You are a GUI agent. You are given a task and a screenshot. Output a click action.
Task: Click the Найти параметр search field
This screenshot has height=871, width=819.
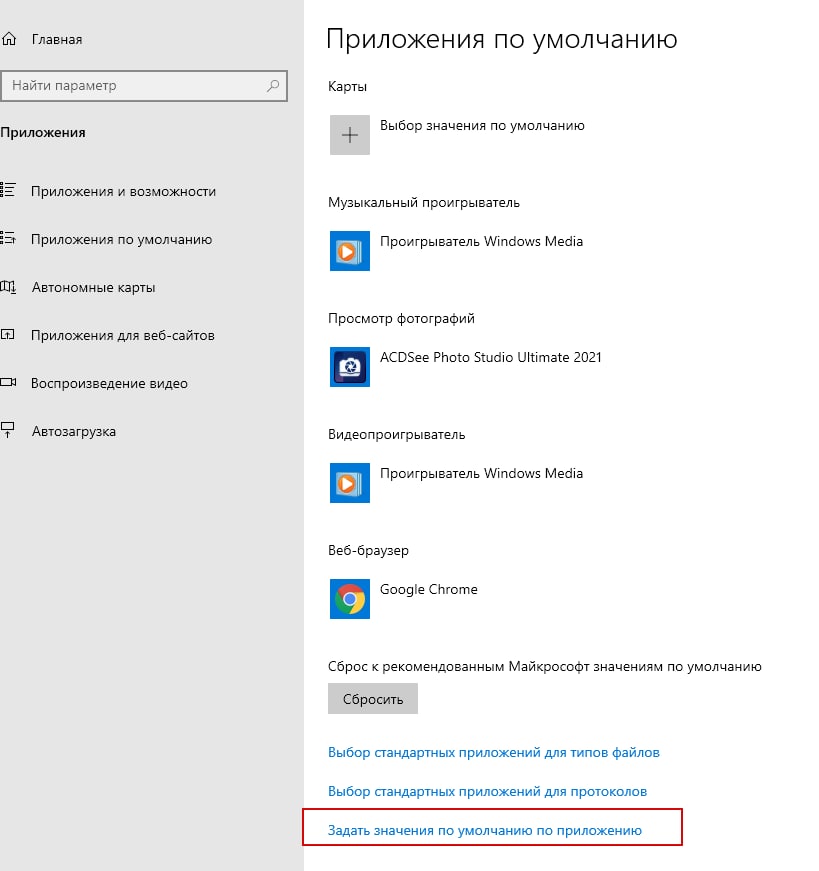pyautogui.click(x=144, y=86)
